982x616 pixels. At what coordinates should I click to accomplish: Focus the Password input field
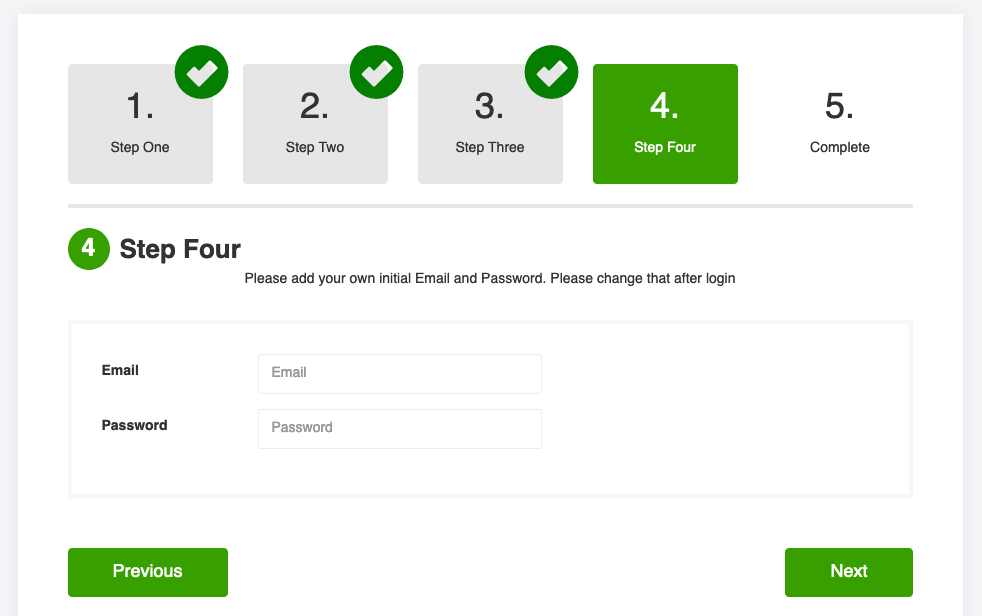pos(399,428)
